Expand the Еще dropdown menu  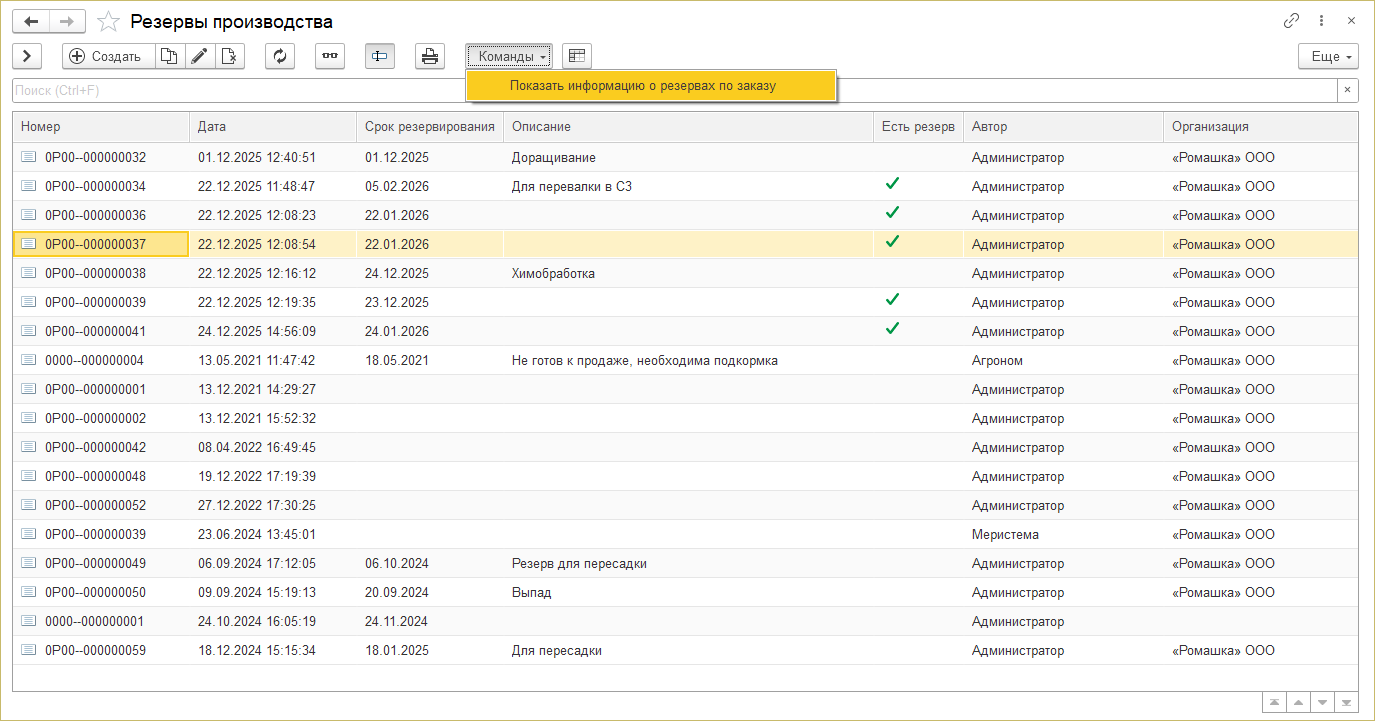coord(1327,56)
